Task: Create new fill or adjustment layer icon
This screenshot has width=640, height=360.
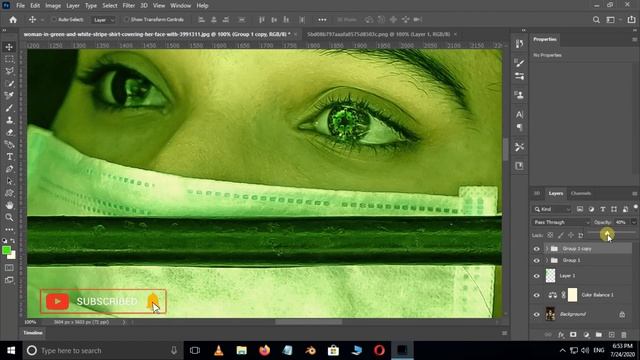Action: pyautogui.click(x=587, y=335)
